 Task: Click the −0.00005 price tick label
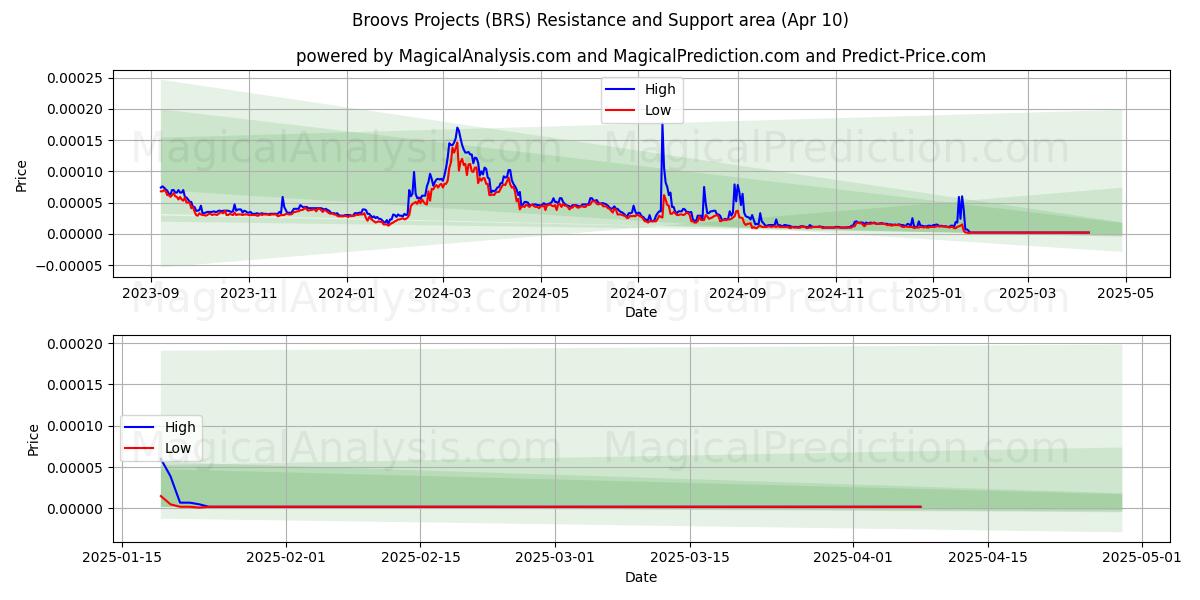pos(70,266)
